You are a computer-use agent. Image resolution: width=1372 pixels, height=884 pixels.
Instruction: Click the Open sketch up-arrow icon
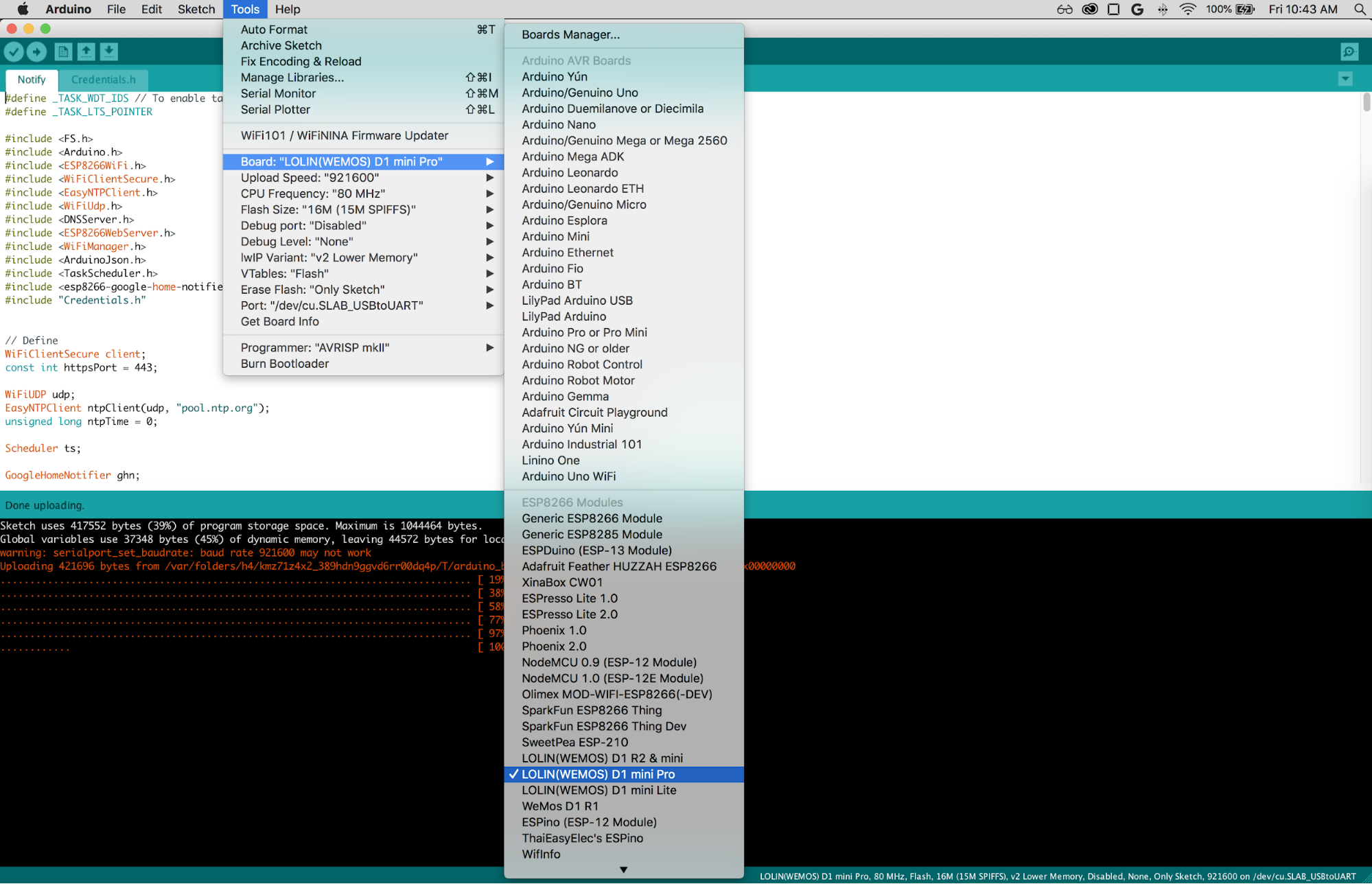(x=86, y=51)
